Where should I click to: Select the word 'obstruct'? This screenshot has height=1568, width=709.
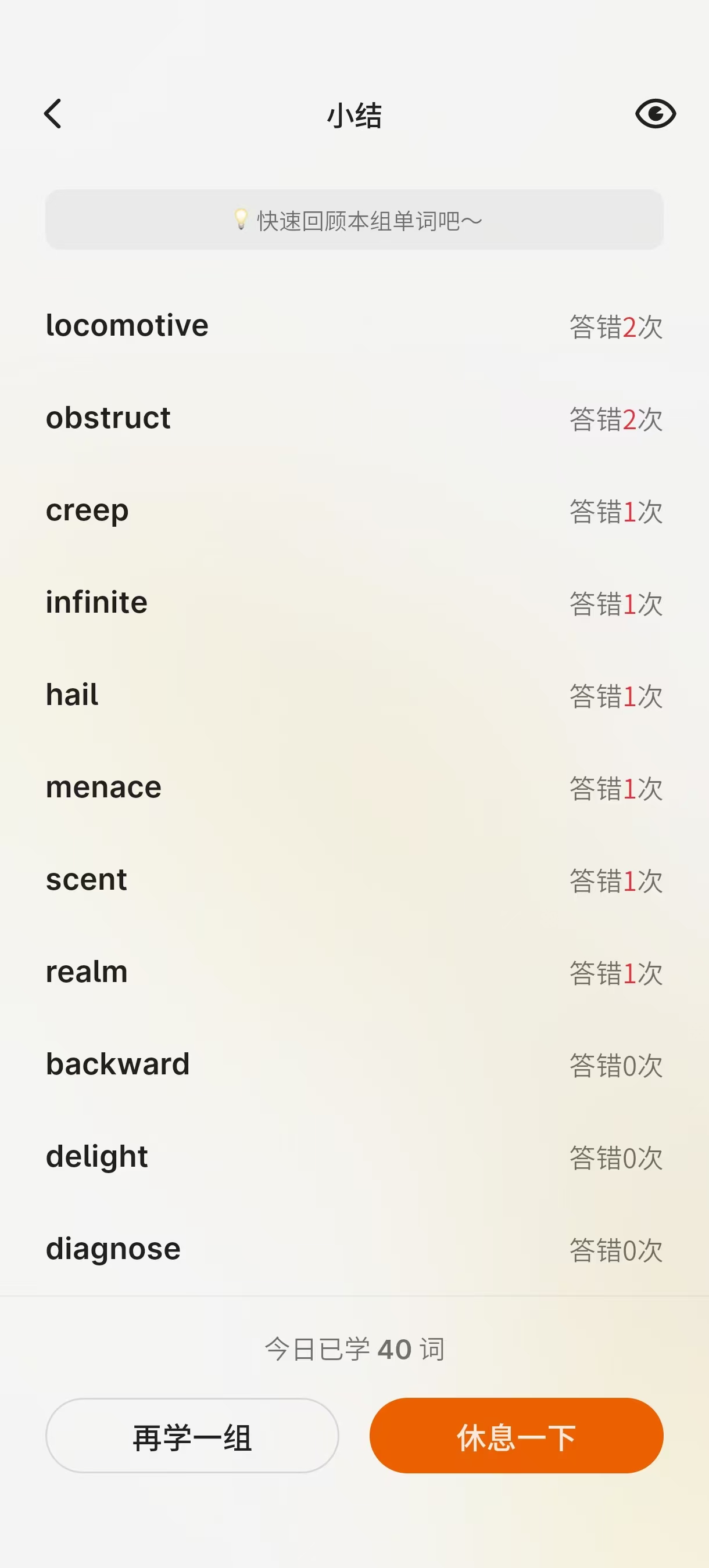[x=109, y=418]
